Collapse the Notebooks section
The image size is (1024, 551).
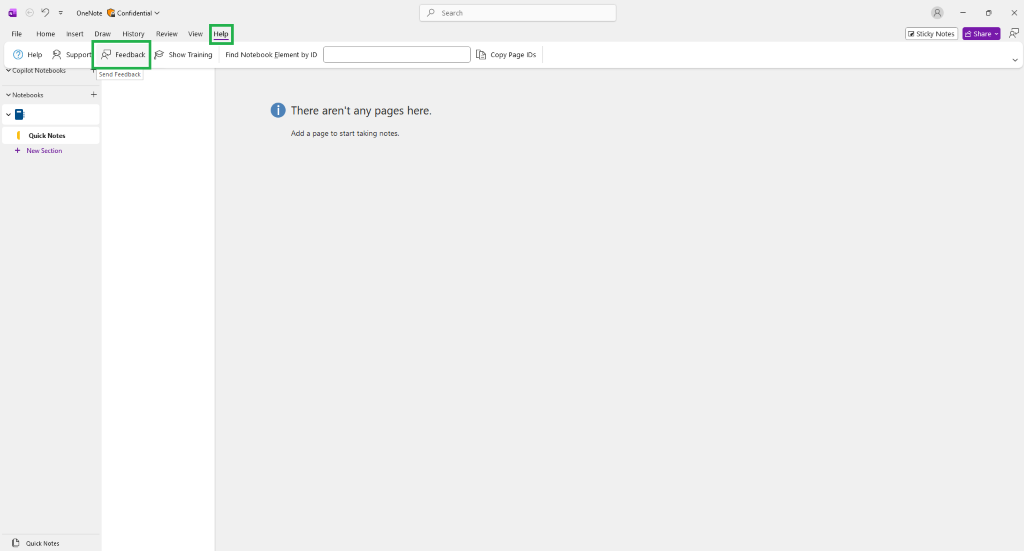tap(8, 95)
